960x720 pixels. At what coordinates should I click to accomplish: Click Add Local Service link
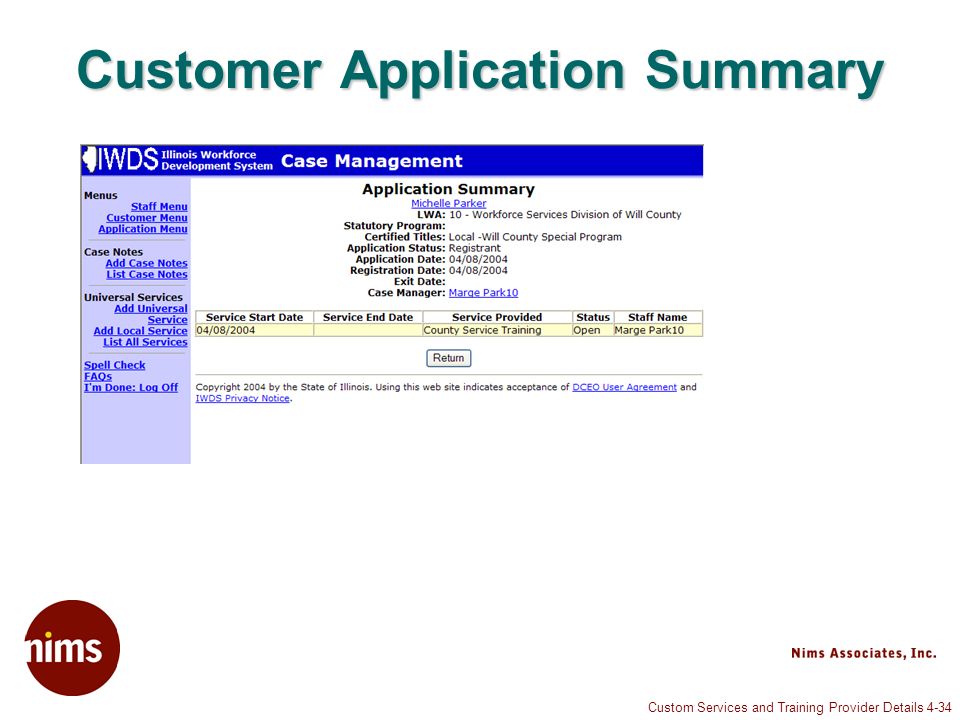coord(140,331)
